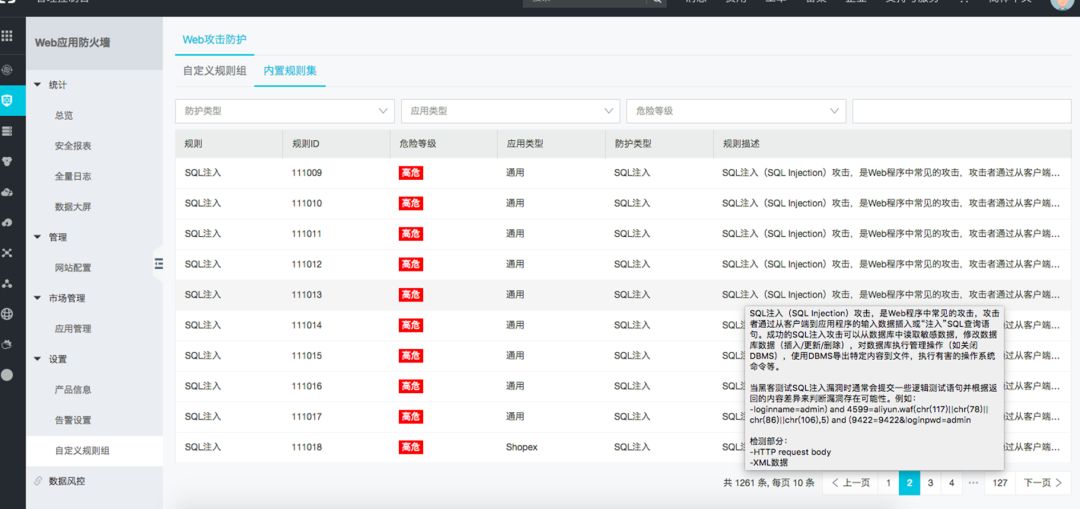Switch to the 自定义规则组 tab

coord(214,71)
